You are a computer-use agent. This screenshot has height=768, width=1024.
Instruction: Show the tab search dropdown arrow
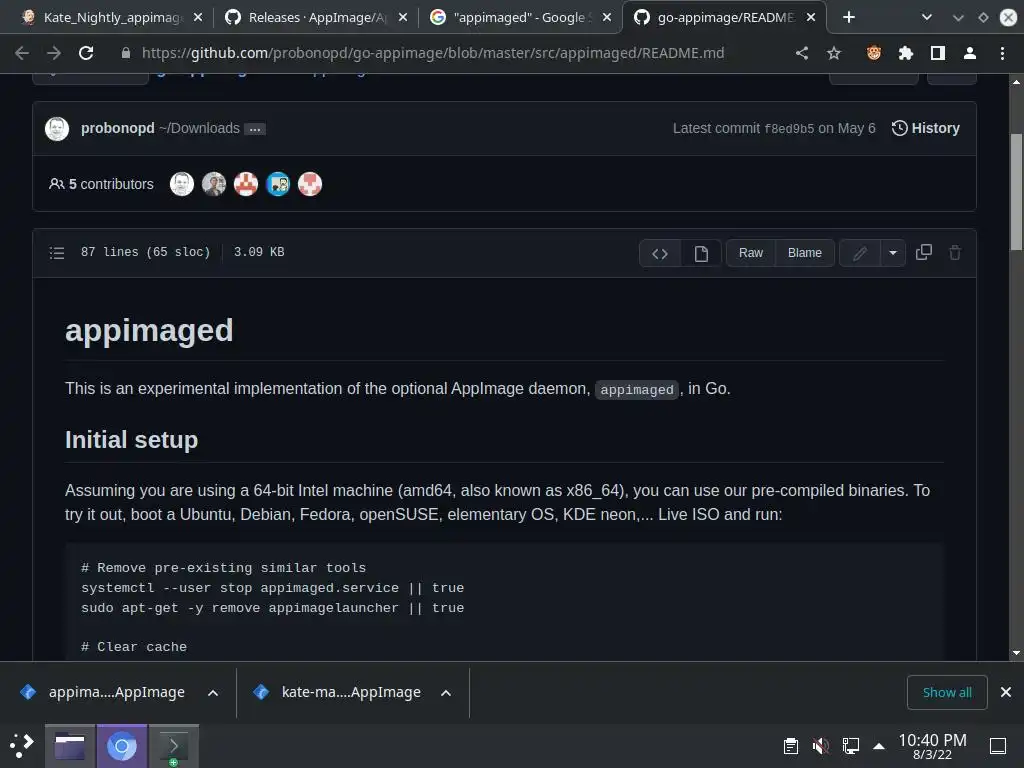click(x=927, y=18)
